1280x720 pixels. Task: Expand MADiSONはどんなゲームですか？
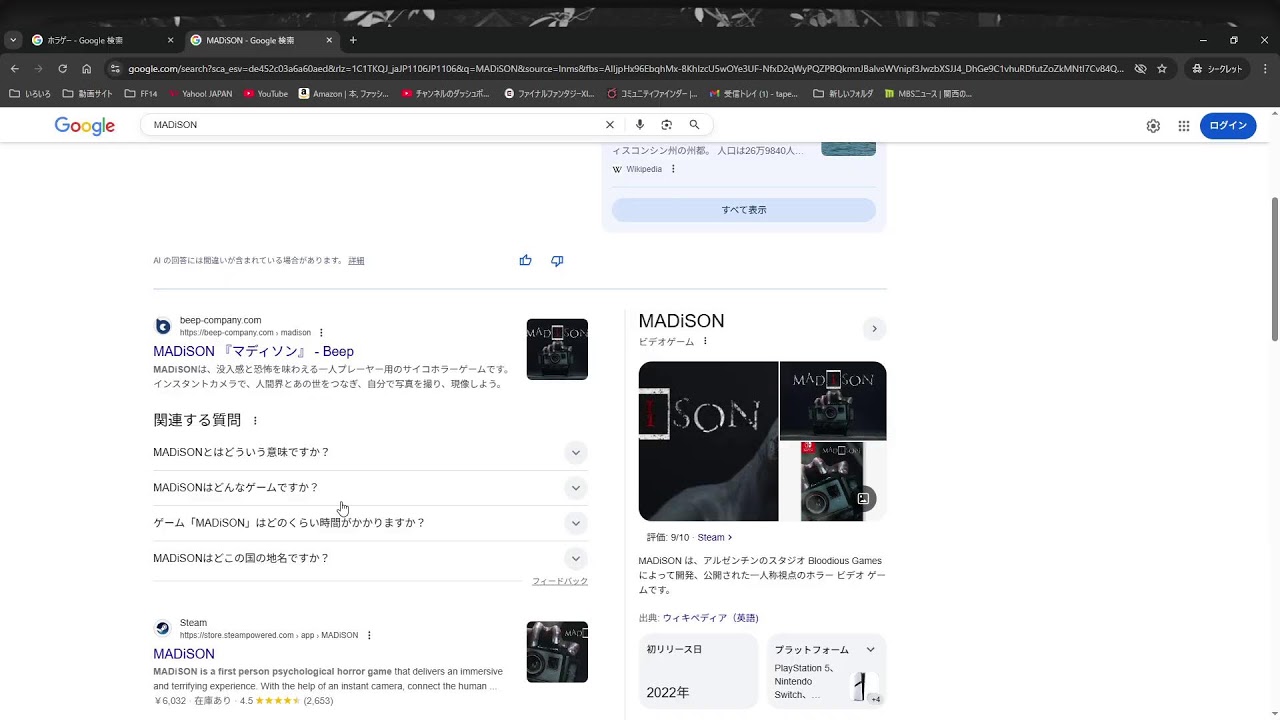(370, 488)
